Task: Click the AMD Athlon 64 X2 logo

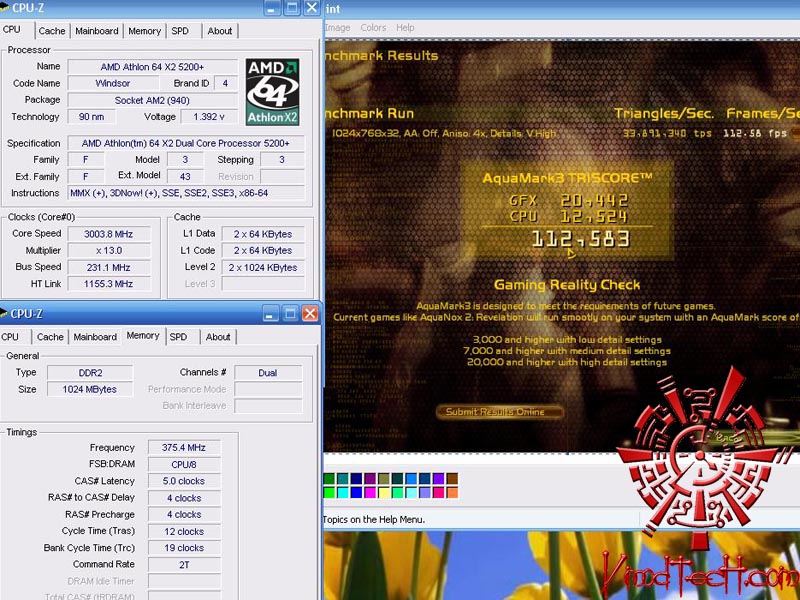Action: coord(272,92)
